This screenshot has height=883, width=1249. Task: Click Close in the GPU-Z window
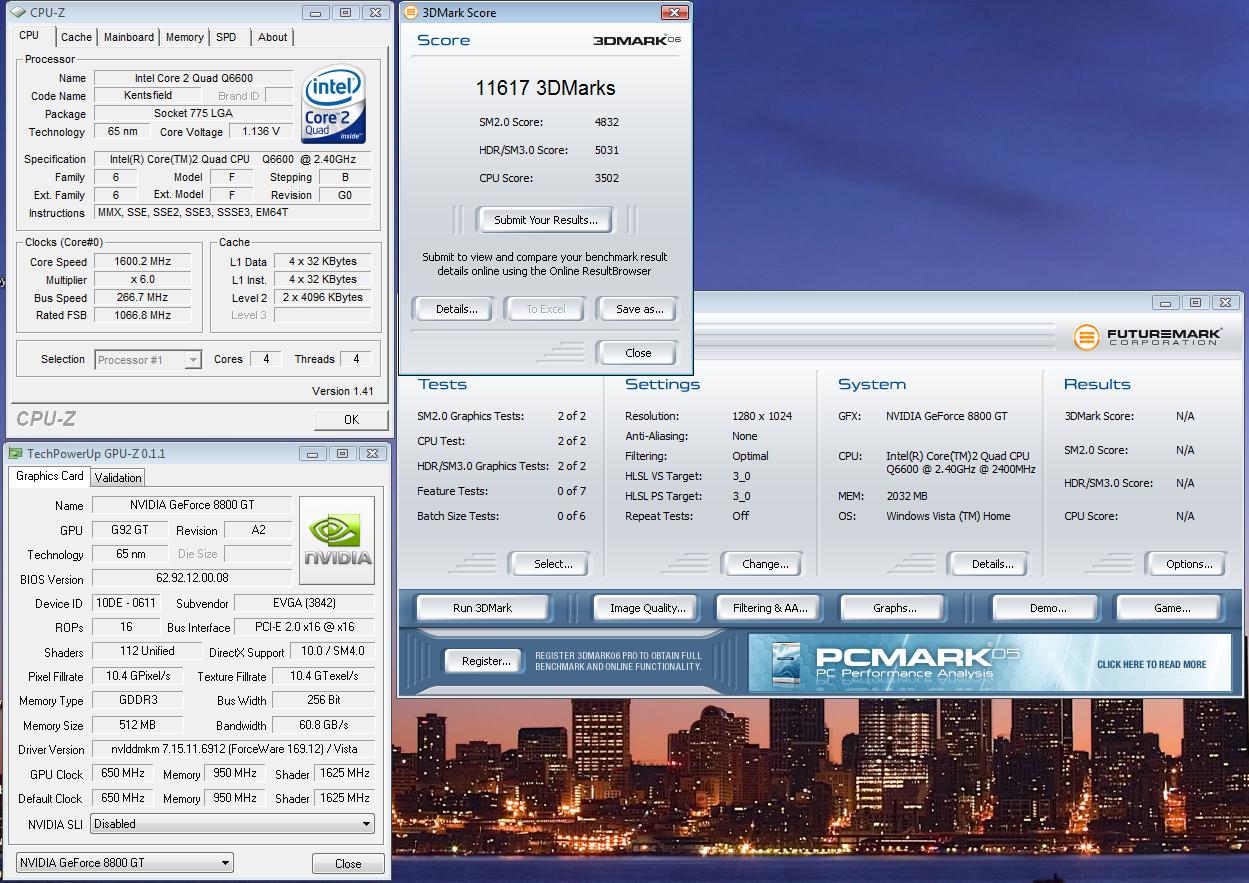click(348, 864)
